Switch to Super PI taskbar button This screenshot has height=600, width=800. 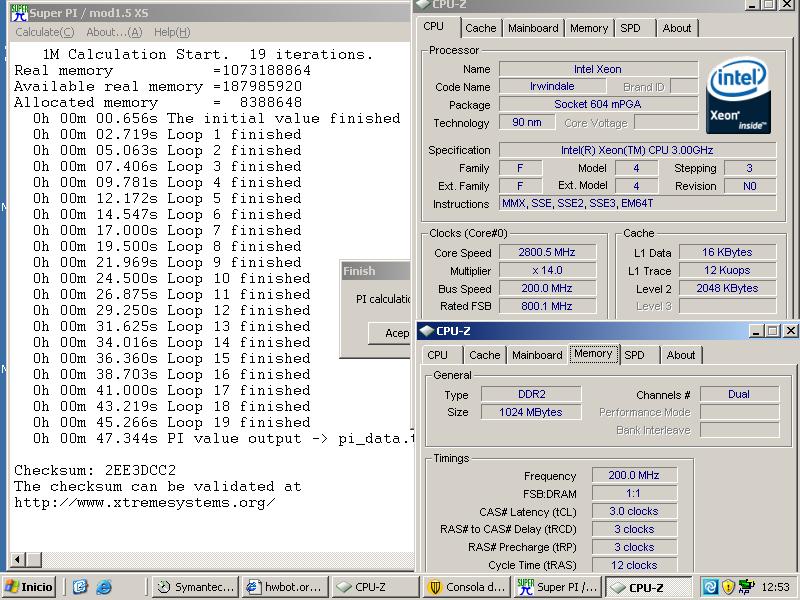coord(557,587)
